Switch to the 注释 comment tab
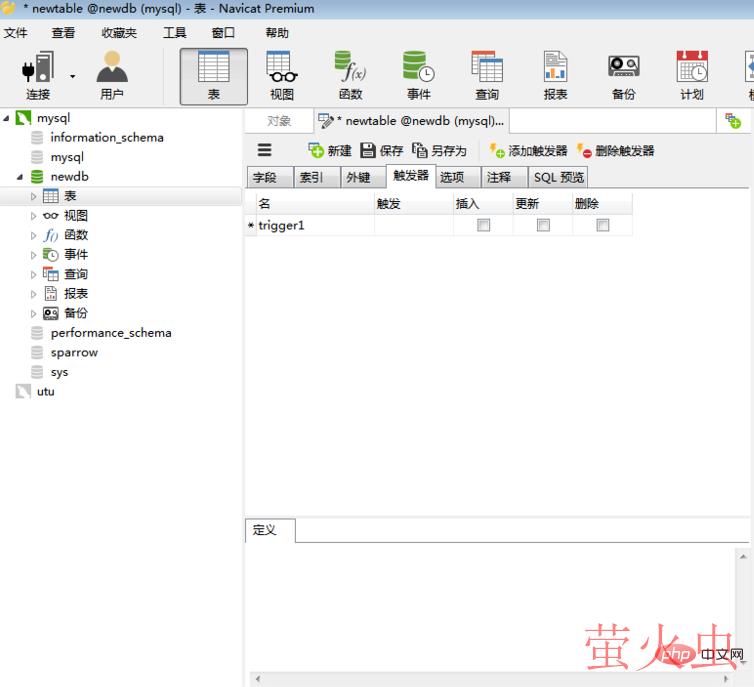754x687 pixels. coord(504,177)
